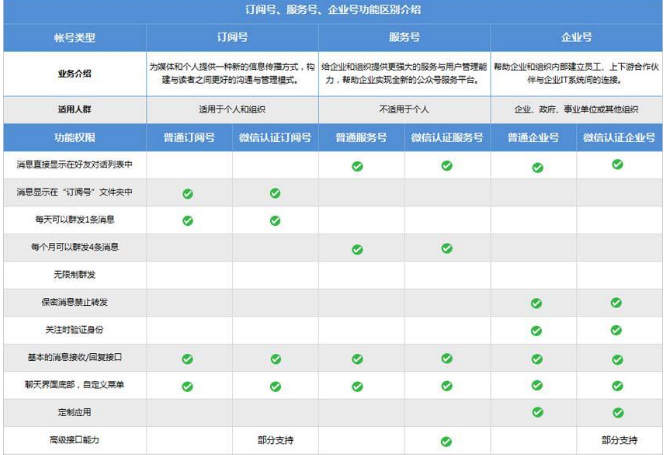The width and height of the screenshot is (667, 455).
Task: Click the 订阅号 description starting 为媒体和个人提供
Action: click(x=232, y=73)
